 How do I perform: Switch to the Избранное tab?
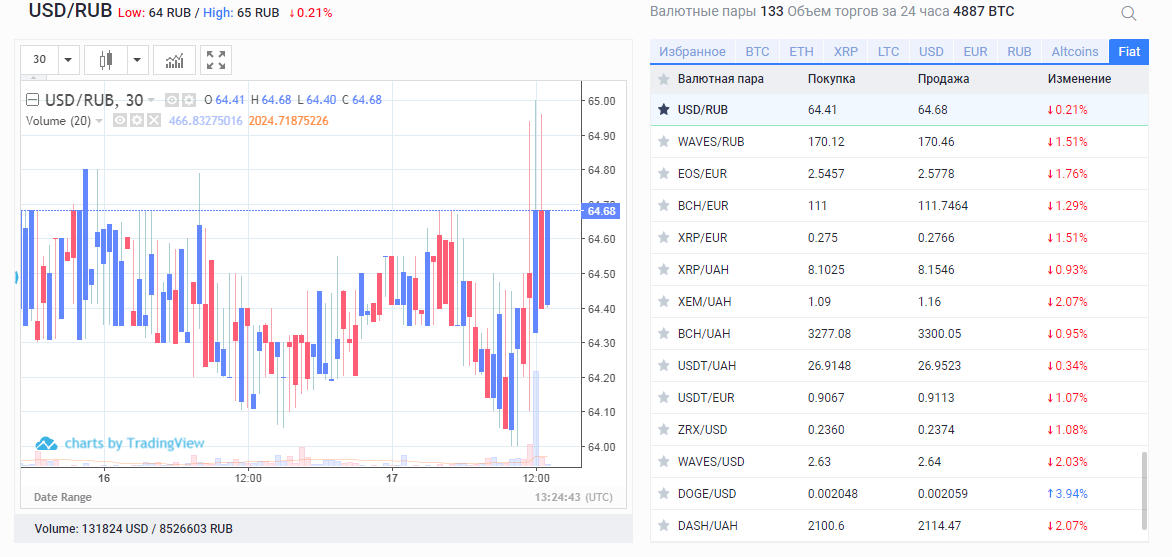pos(691,52)
